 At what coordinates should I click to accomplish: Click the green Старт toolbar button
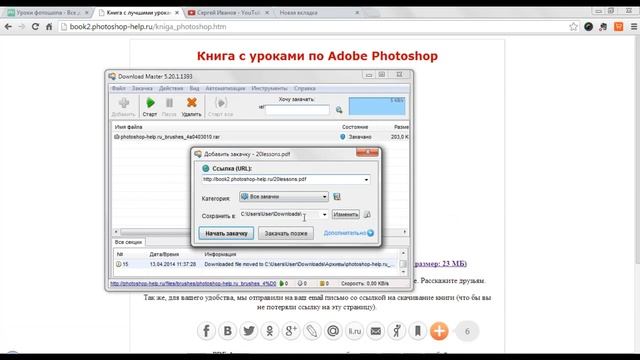tap(150, 107)
